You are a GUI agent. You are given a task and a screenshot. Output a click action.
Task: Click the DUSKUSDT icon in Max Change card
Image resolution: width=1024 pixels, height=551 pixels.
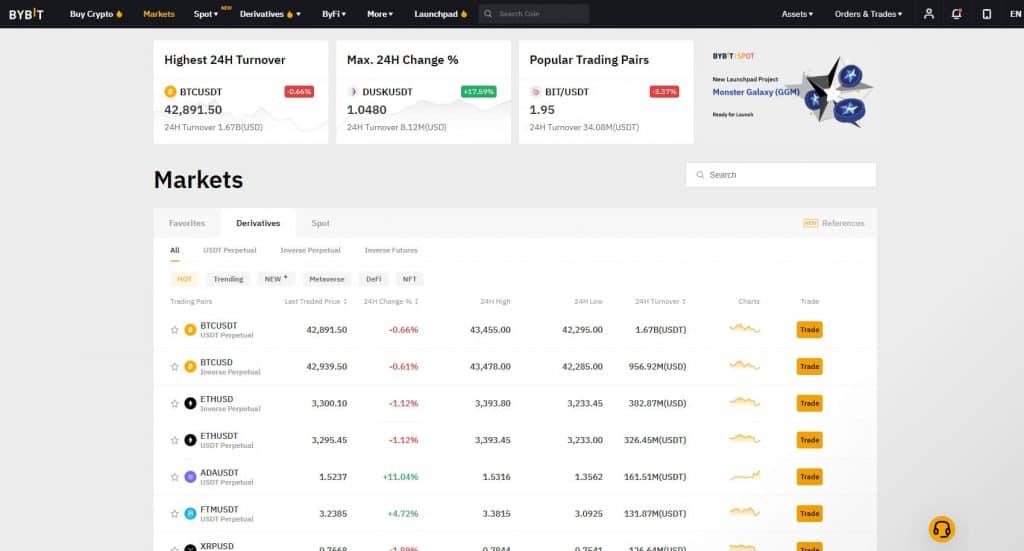pos(353,92)
